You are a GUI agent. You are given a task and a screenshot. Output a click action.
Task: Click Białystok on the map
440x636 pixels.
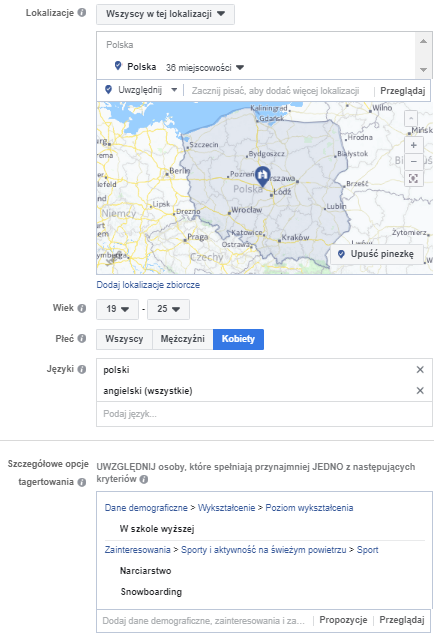point(352,154)
